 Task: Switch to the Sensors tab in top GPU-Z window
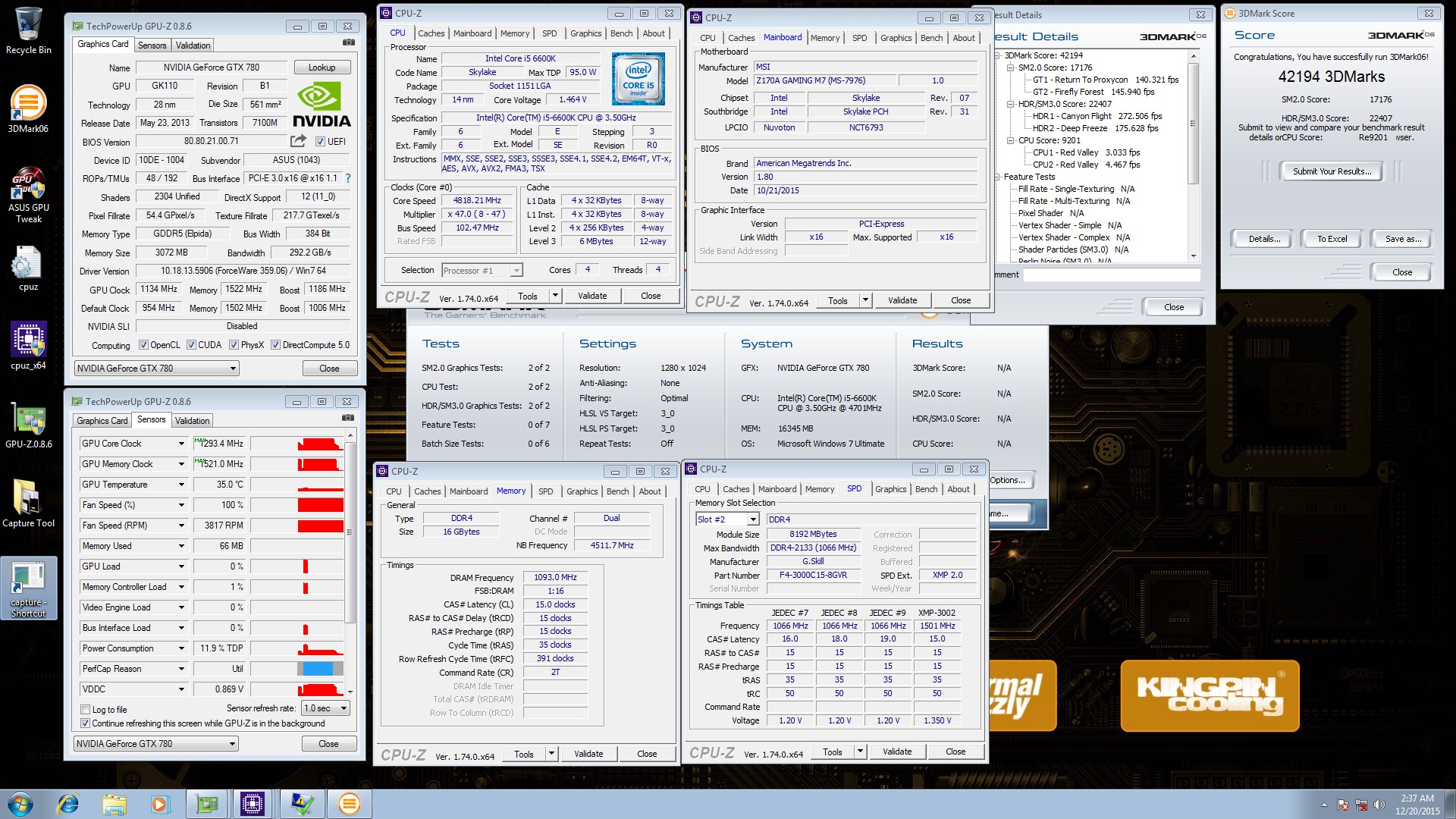(x=152, y=45)
